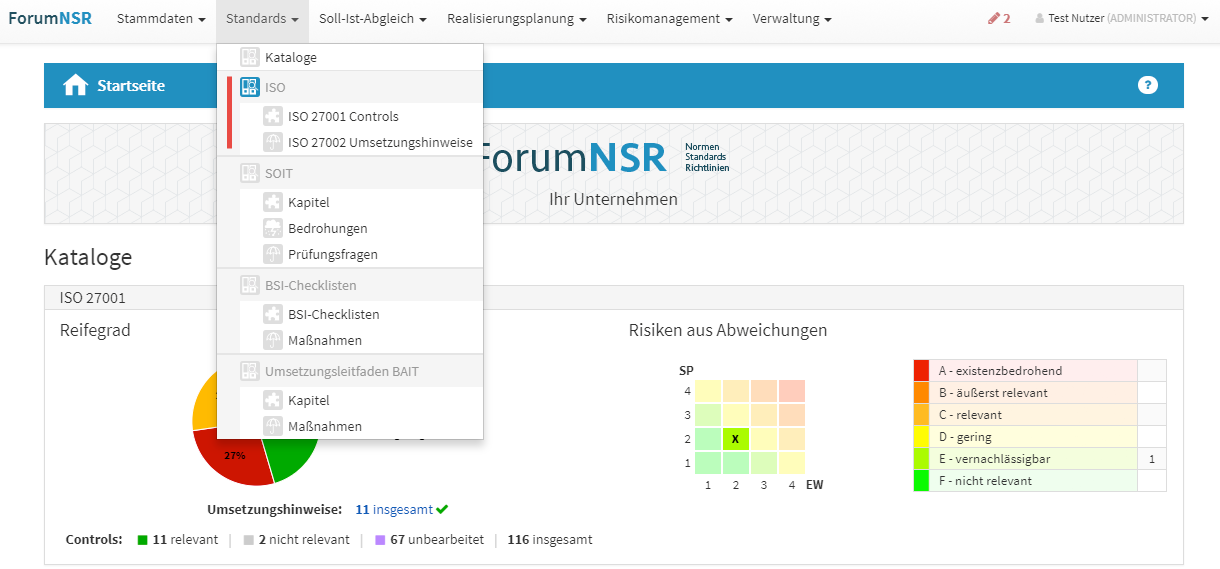Click the green checkmark after 11 insgesamt
Image resolution: width=1220 pixels, height=569 pixels.
pos(442,509)
